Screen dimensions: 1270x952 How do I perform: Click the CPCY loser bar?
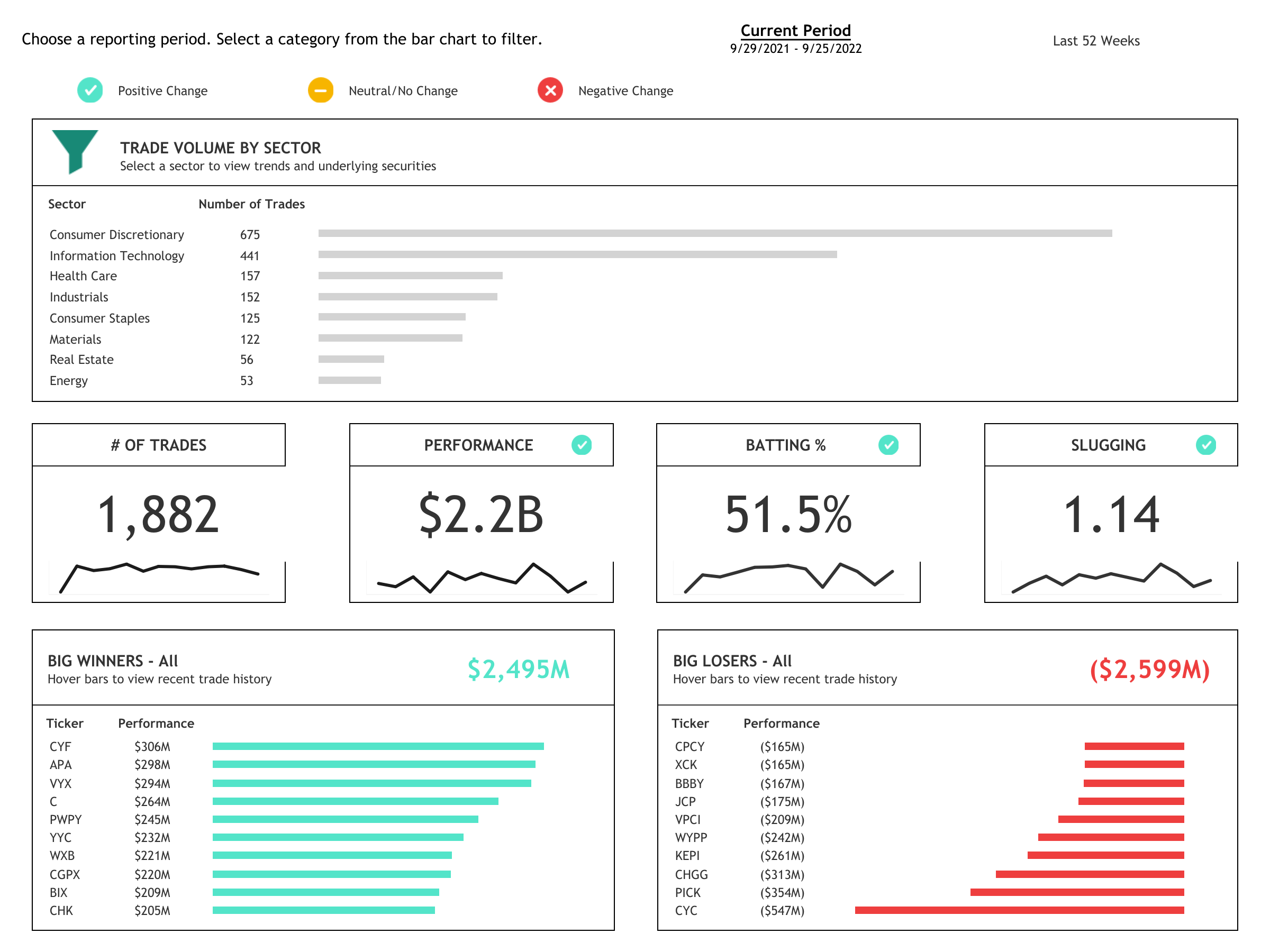(1134, 746)
